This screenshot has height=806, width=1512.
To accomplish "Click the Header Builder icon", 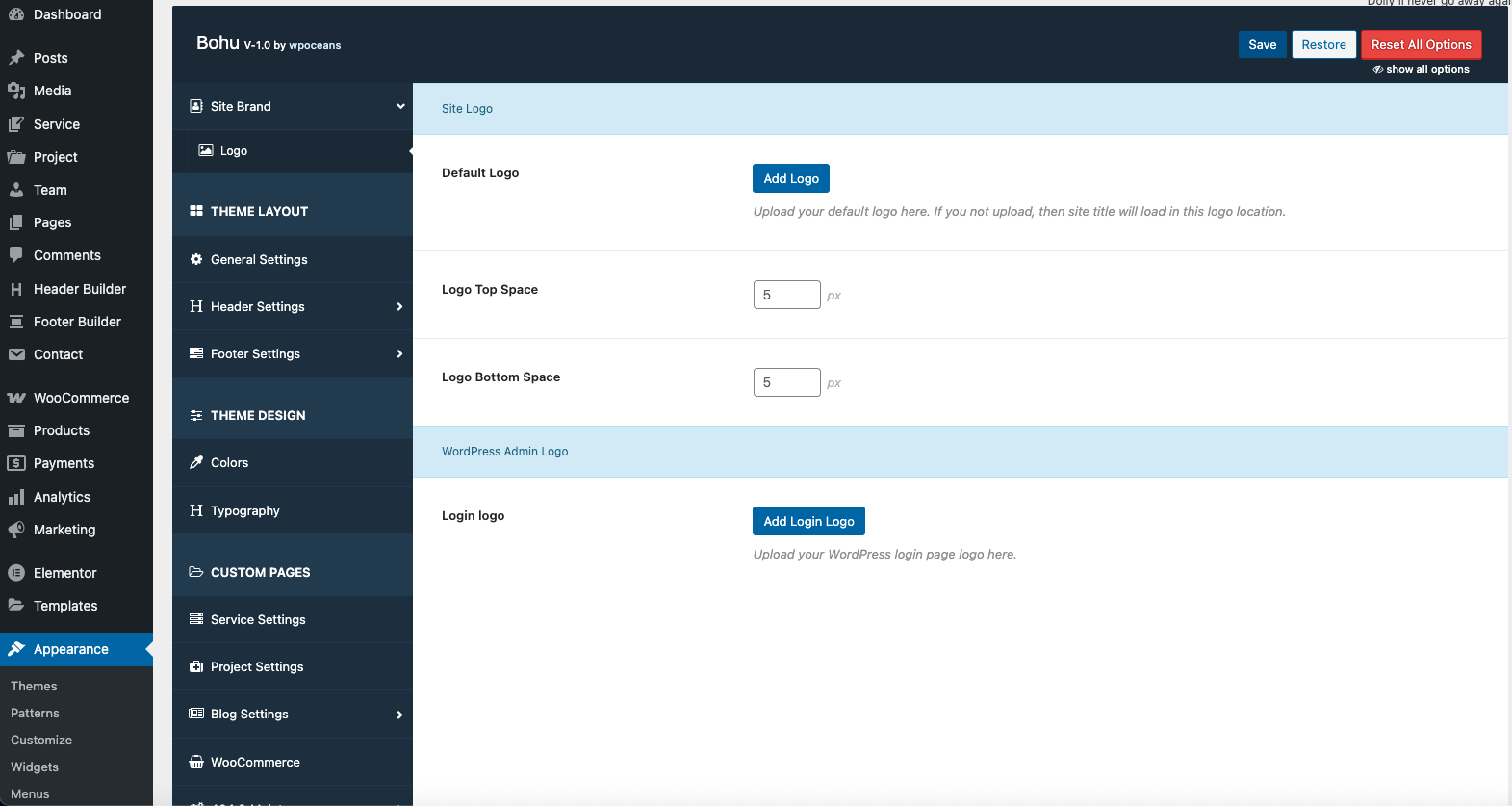I will click(16, 289).
